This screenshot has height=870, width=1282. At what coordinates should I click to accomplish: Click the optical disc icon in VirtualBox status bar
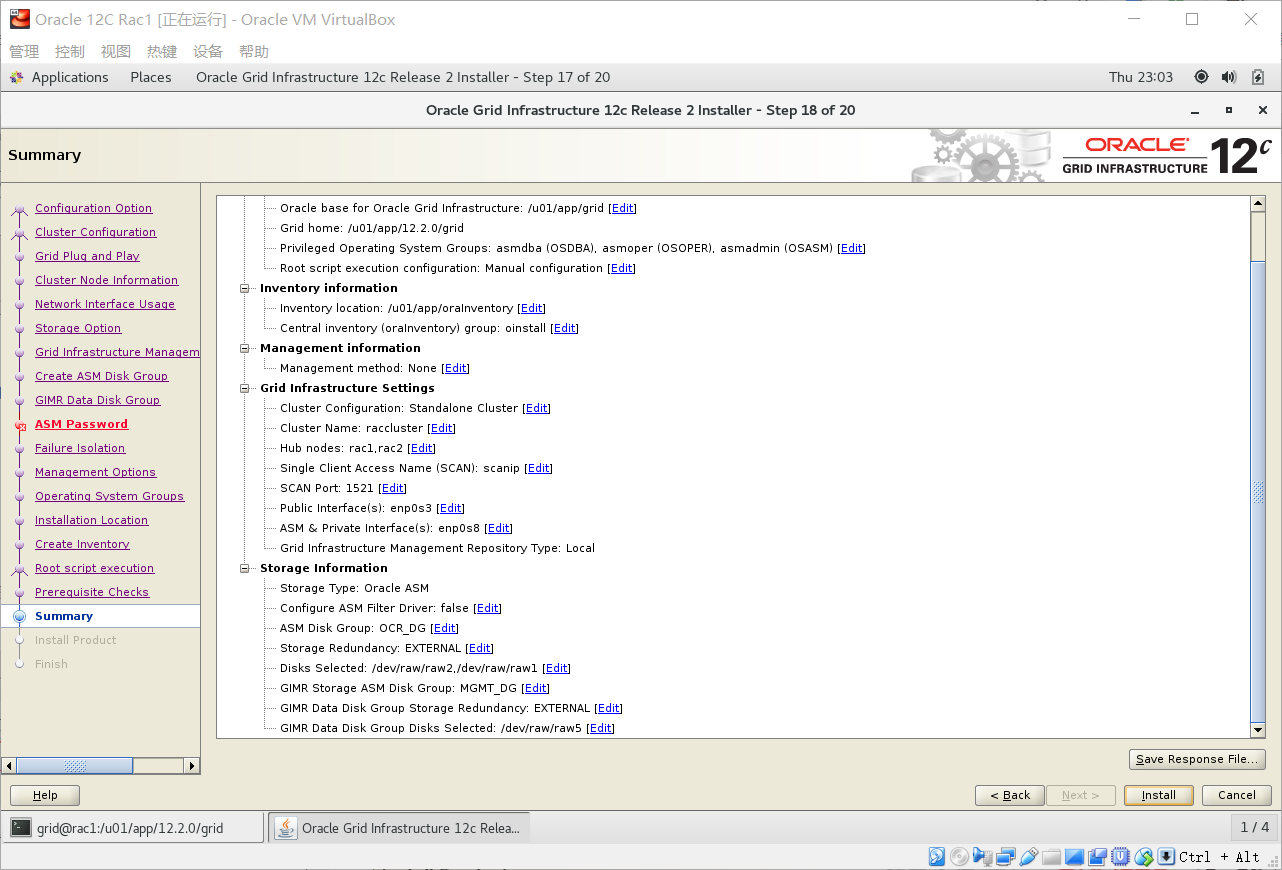[959, 856]
